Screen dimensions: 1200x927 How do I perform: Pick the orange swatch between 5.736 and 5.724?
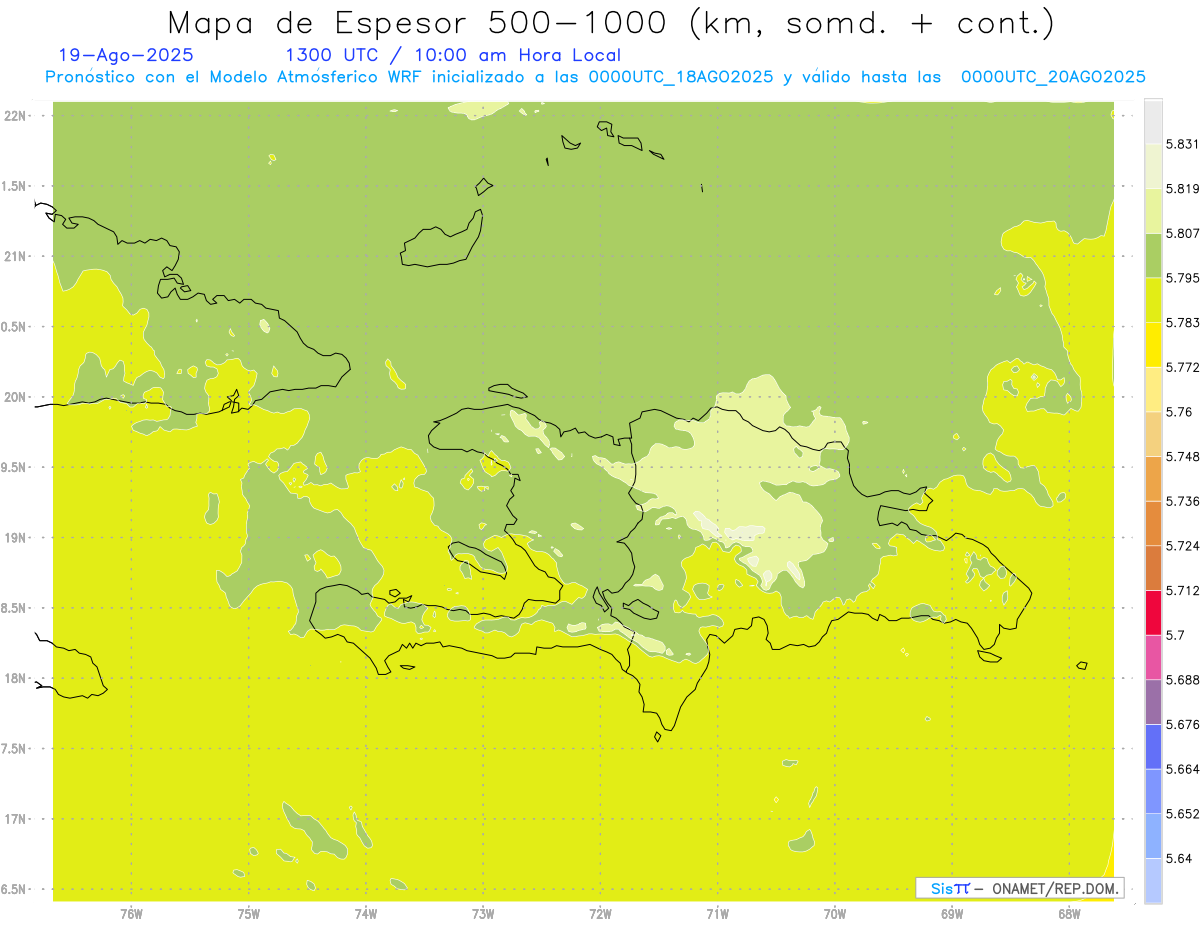click(x=1153, y=523)
